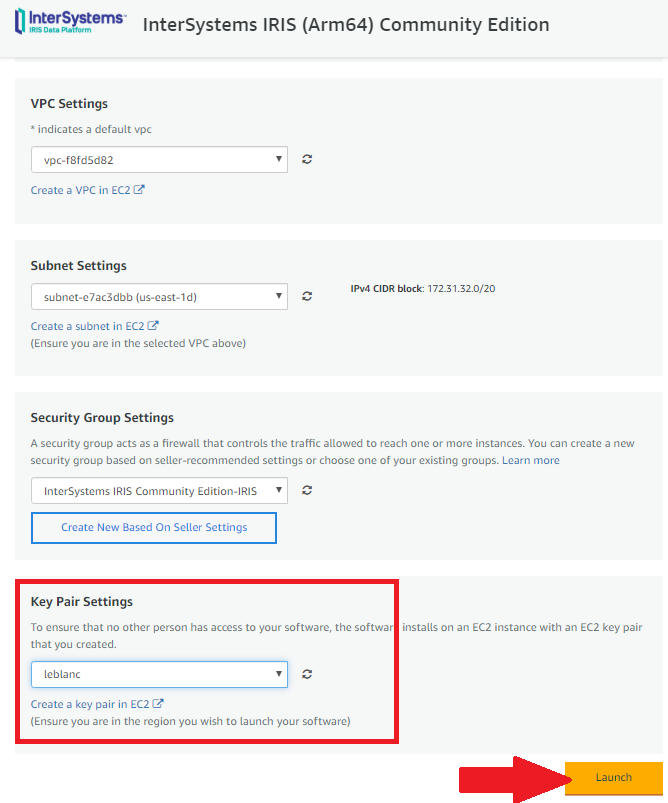Viewport: 668px width, 803px height.
Task: Refresh the subnet list
Action: (x=307, y=296)
